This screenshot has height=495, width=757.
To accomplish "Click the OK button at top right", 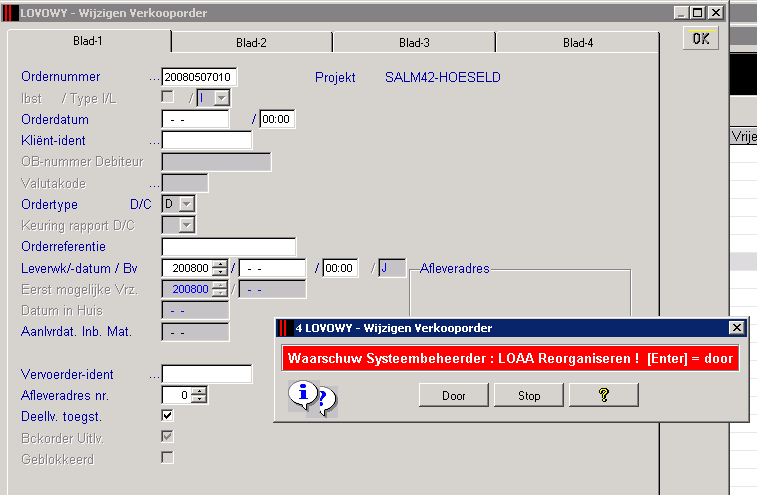I will [x=701, y=39].
